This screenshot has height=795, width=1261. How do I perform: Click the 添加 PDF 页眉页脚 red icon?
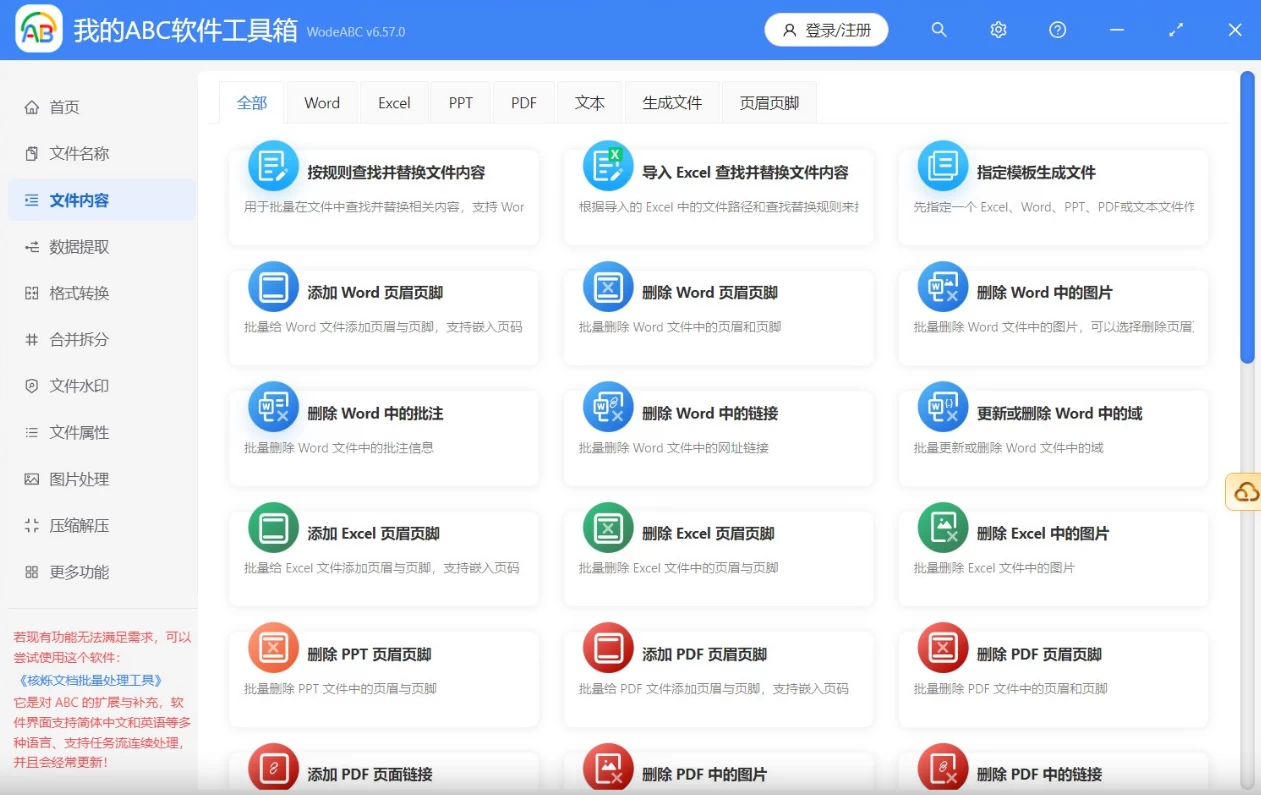(x=608, y=648)
